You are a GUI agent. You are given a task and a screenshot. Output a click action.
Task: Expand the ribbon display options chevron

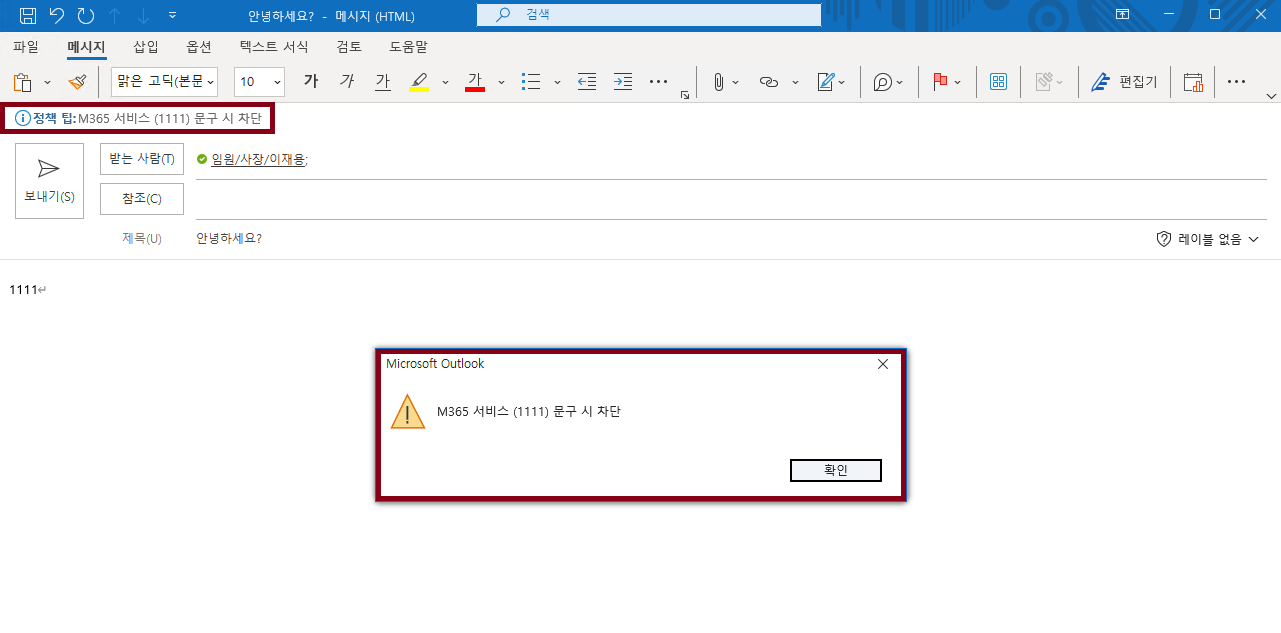[x=1271, y=96]
